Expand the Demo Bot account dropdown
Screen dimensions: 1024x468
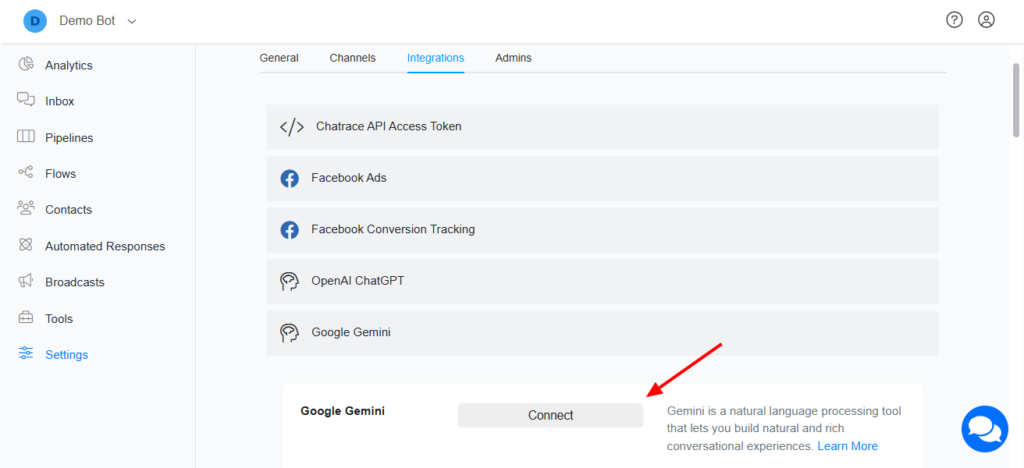132,21
